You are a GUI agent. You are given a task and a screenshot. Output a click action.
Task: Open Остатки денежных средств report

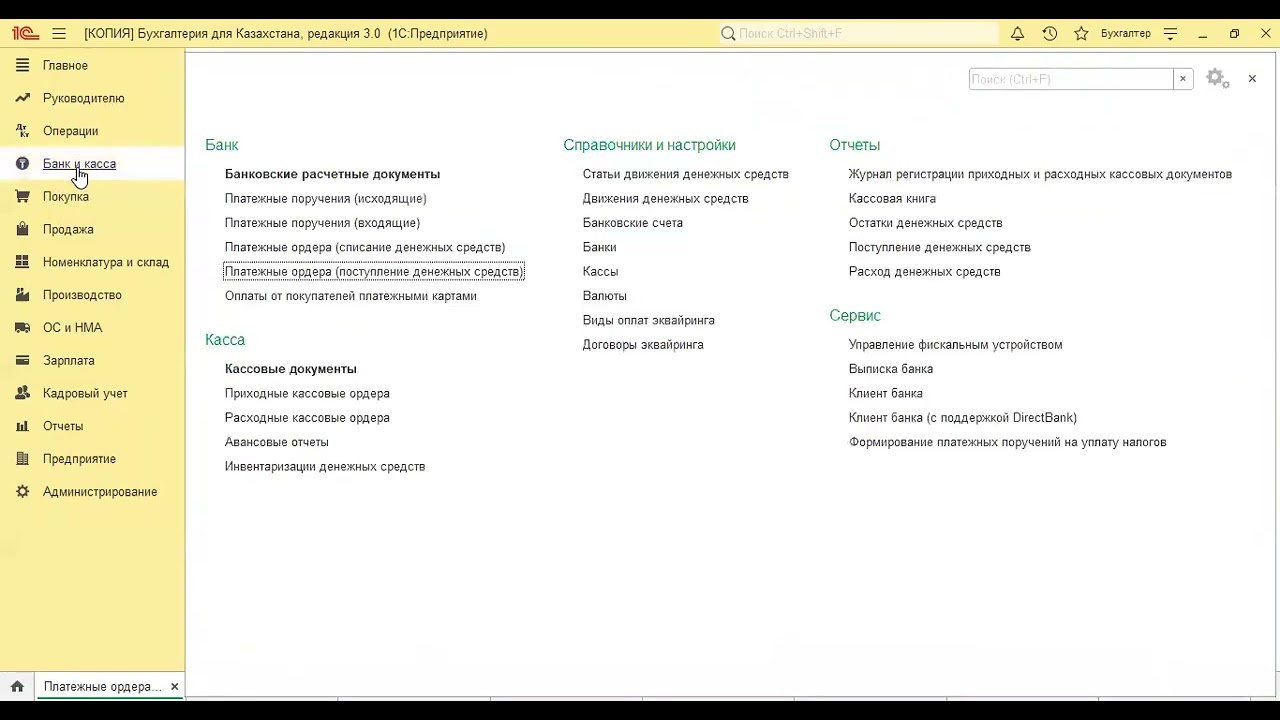click(926, 223)
